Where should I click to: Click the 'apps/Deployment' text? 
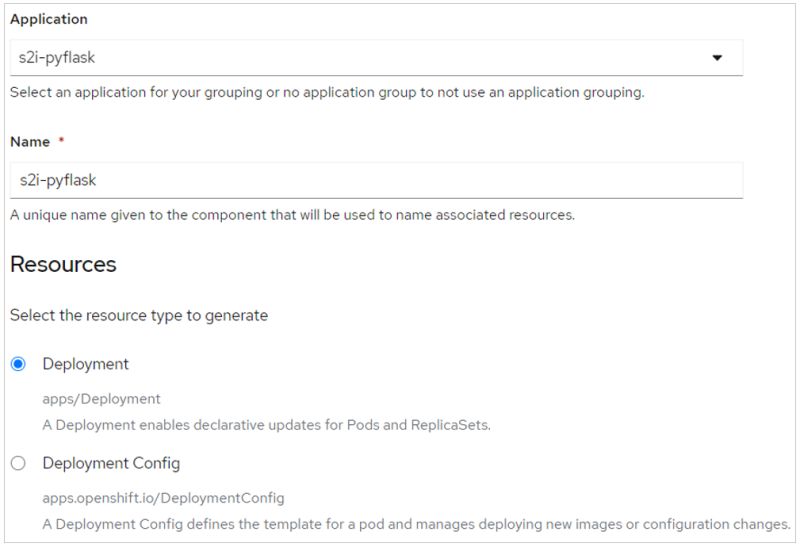pyautogui.click(x=101, y=399)
